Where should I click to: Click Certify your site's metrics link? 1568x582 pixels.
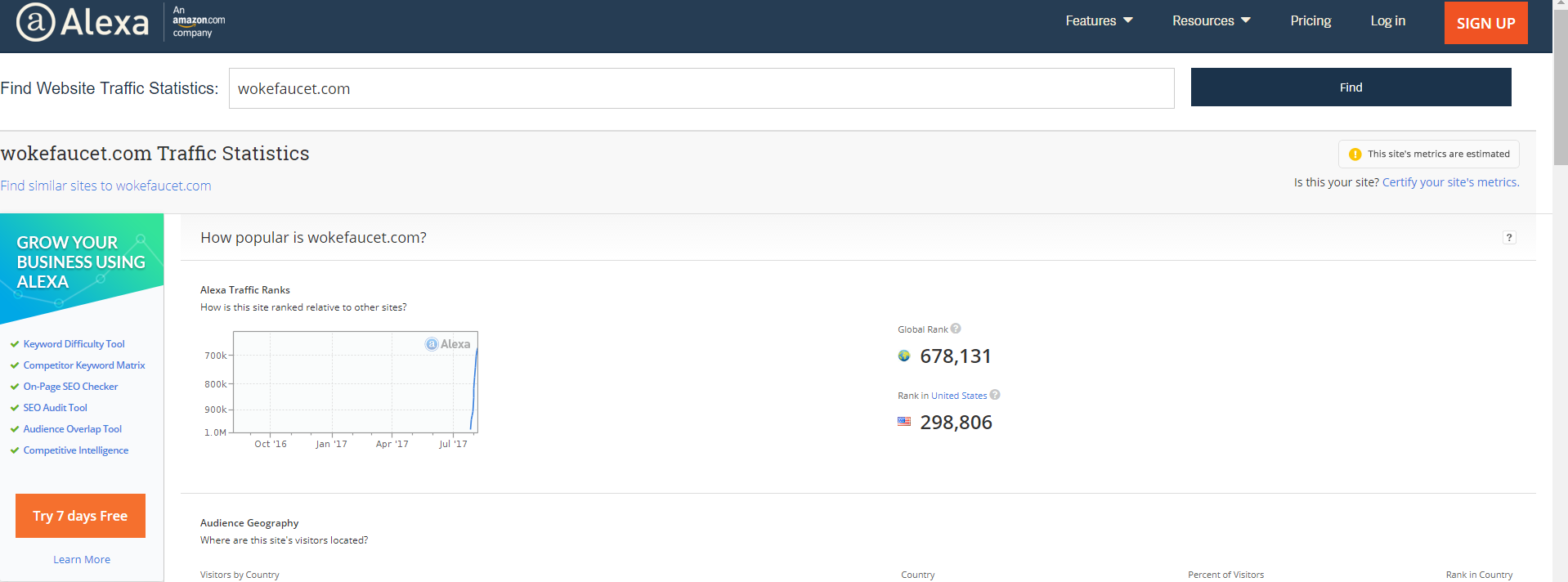[x=1450, y=182]
